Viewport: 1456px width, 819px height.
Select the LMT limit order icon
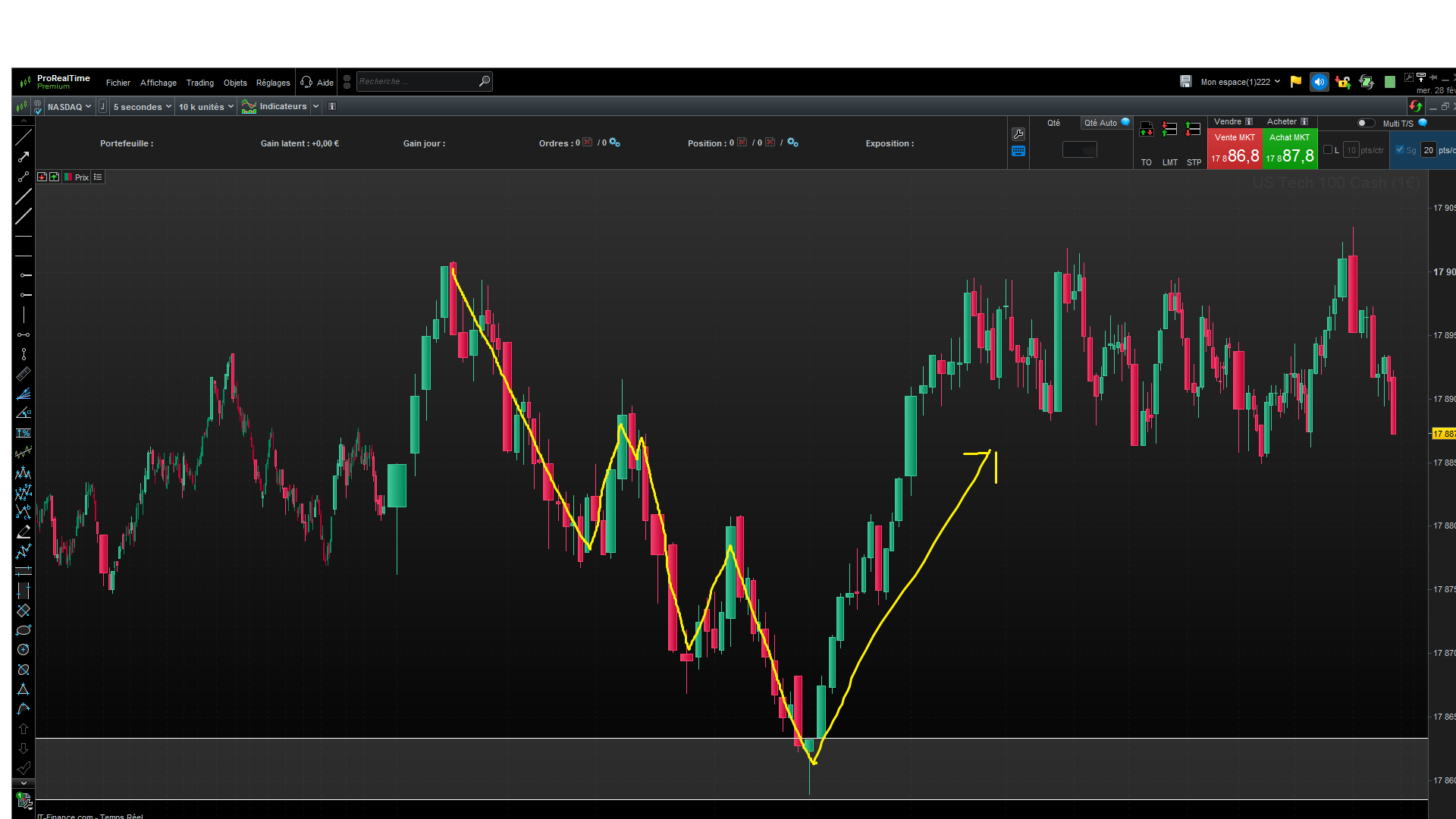pos(1169,130)
